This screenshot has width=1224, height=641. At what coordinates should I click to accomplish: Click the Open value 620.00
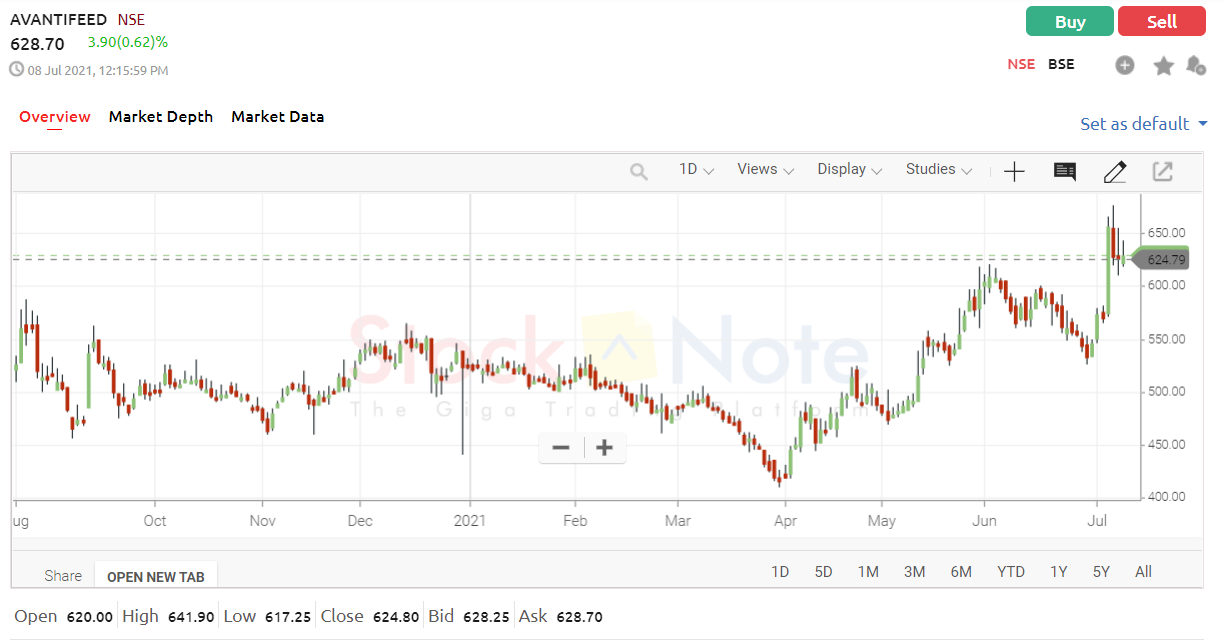point(90,618)
